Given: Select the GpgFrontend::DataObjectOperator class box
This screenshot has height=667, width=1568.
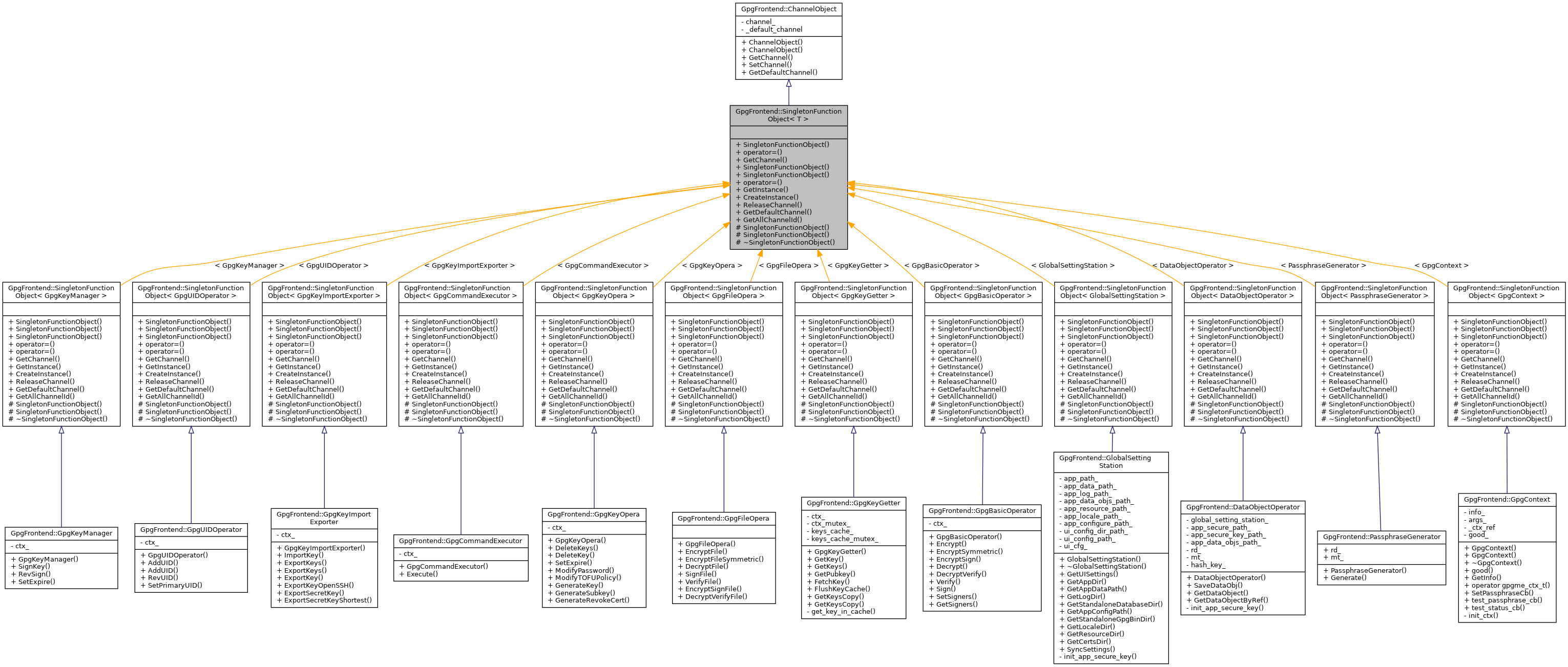Looking at the screenshot, I should pos(1243,557).
